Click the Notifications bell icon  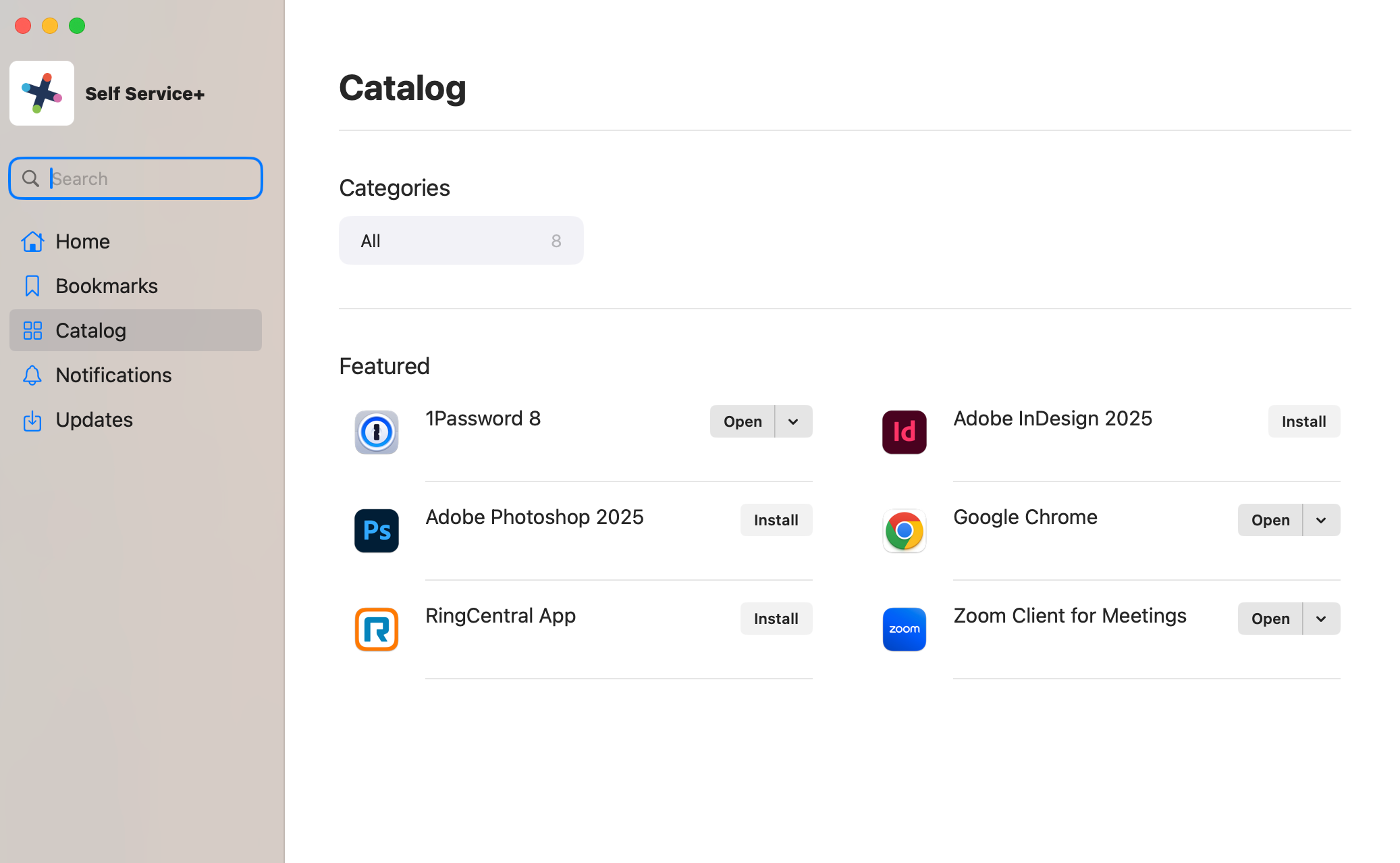[x=32, y=375]
